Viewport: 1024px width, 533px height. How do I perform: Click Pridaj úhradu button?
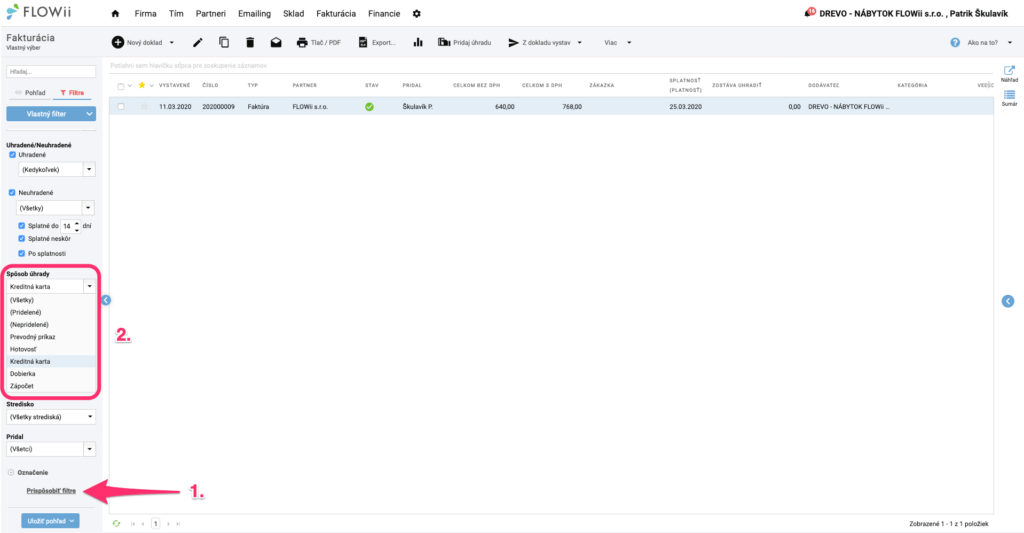click(464, 42)
